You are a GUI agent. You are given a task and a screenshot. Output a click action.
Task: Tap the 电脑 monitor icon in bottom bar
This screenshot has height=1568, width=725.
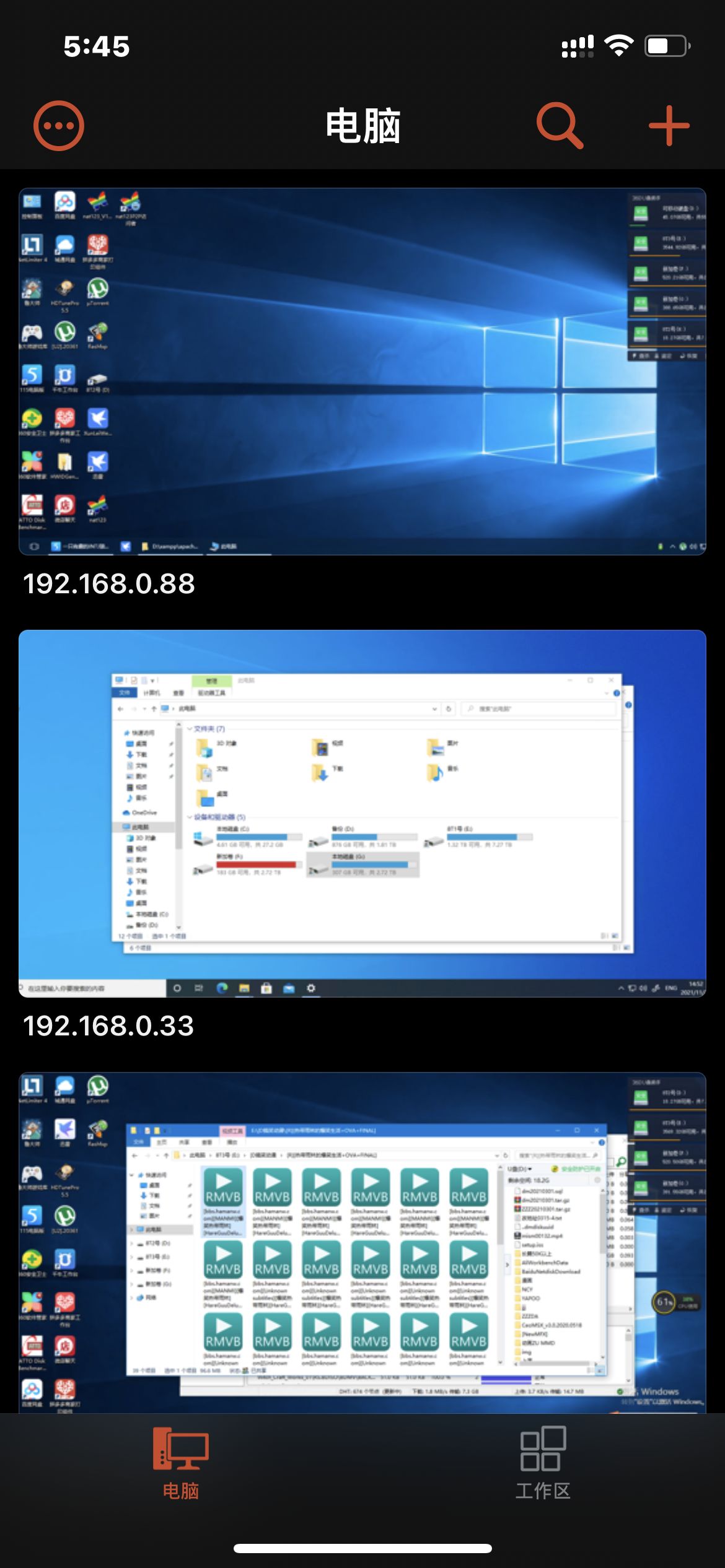pos(180,1449)
